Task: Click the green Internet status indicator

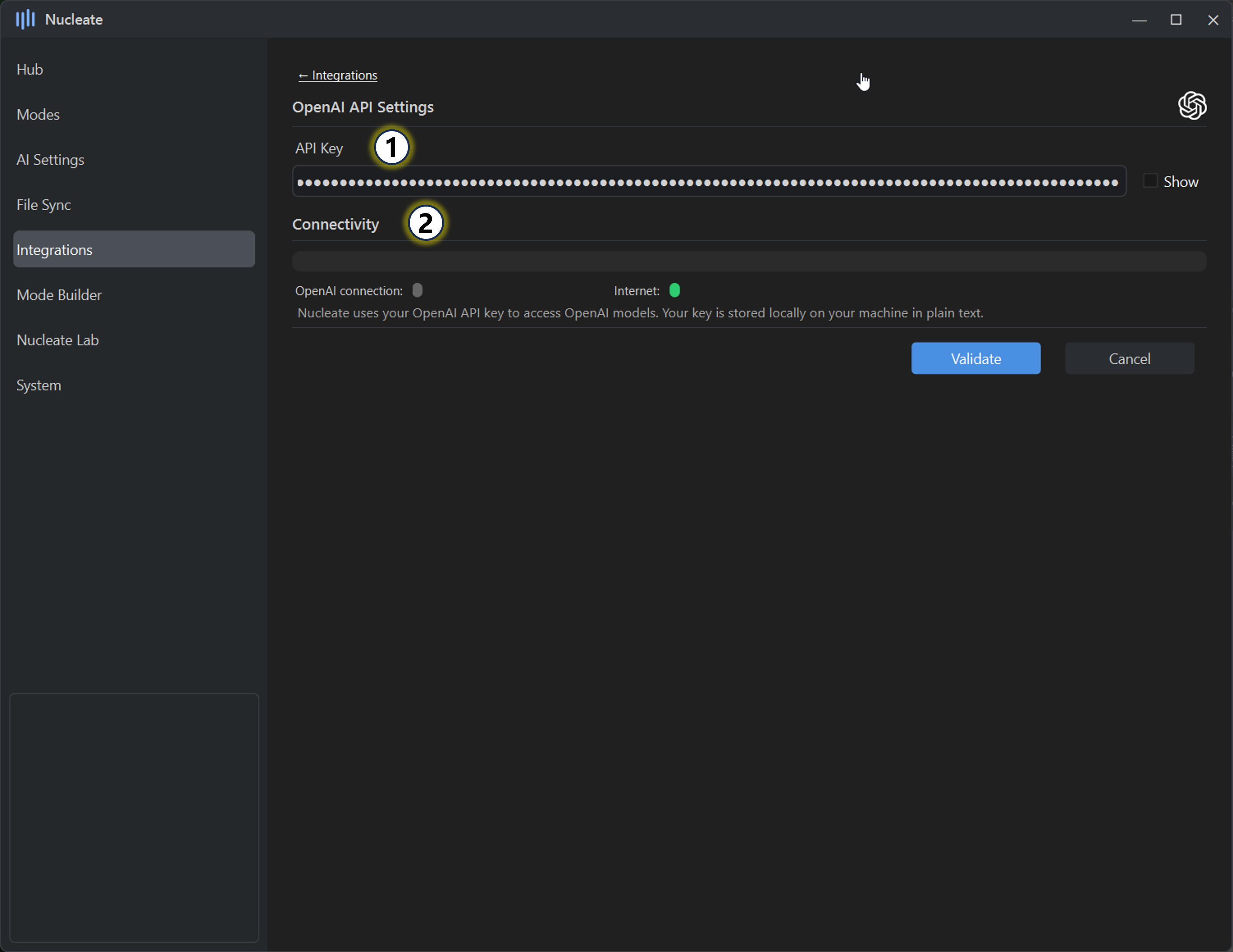Action: [x=674, y=290]
